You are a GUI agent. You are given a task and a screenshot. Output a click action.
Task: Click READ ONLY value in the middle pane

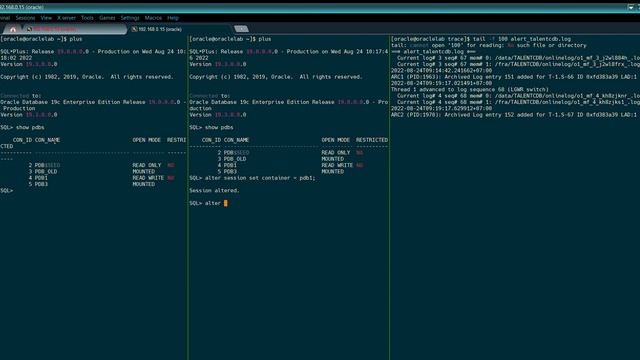[336, 153]
